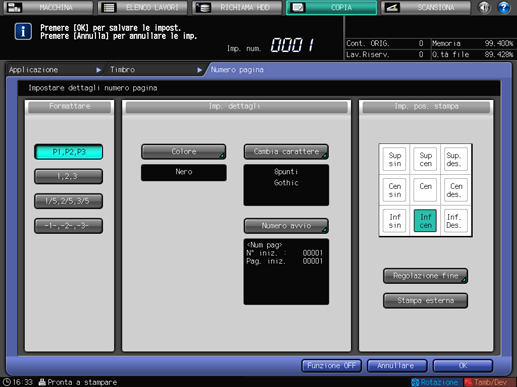Set print position to Inf sin
Screen dimensions: 517x387
click(395, 221)
